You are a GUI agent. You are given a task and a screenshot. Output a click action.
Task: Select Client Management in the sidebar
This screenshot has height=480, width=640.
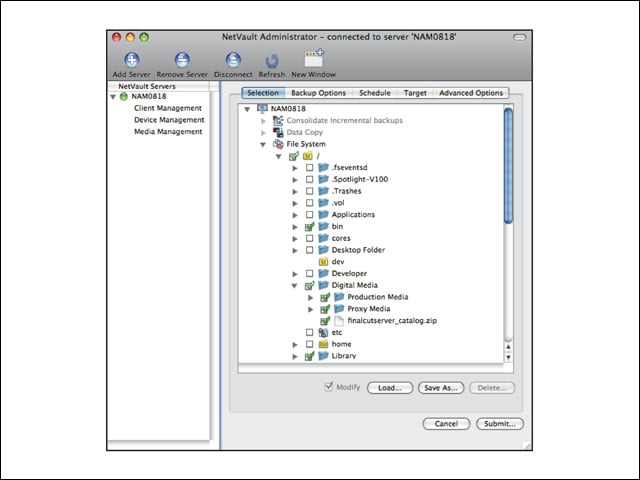168,108
